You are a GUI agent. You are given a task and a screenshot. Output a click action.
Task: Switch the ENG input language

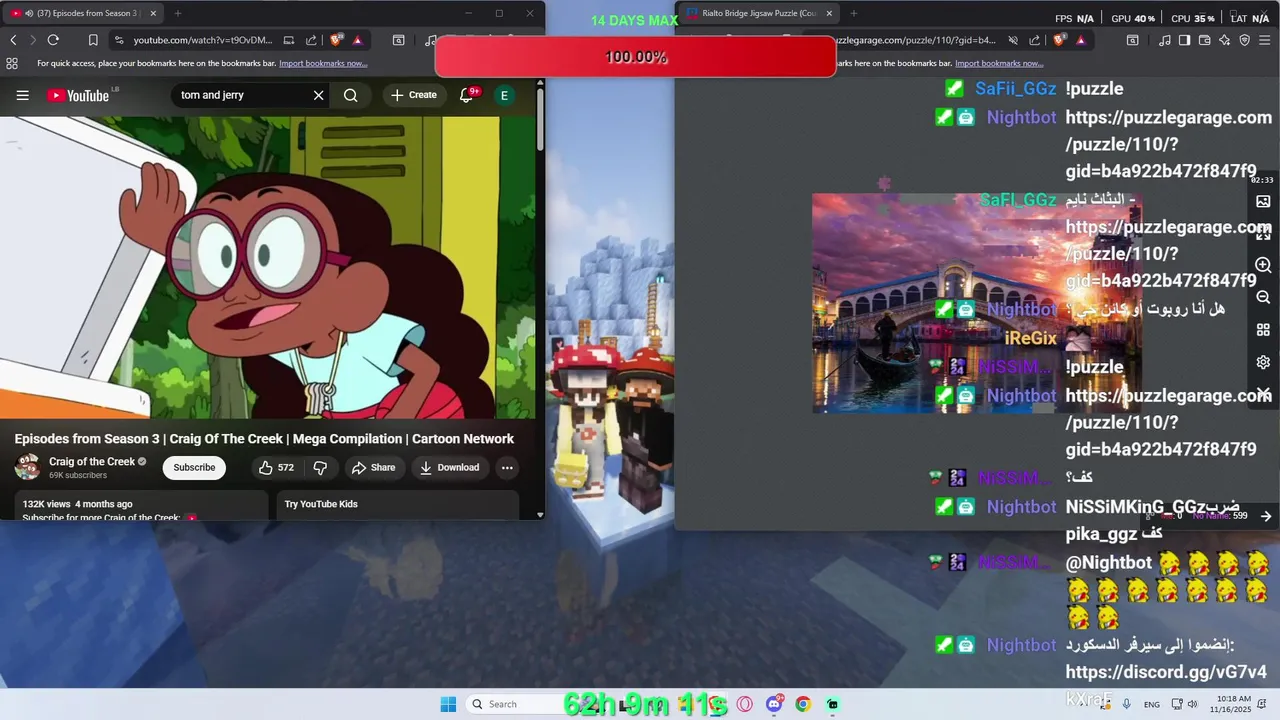tap(1152, 704)
